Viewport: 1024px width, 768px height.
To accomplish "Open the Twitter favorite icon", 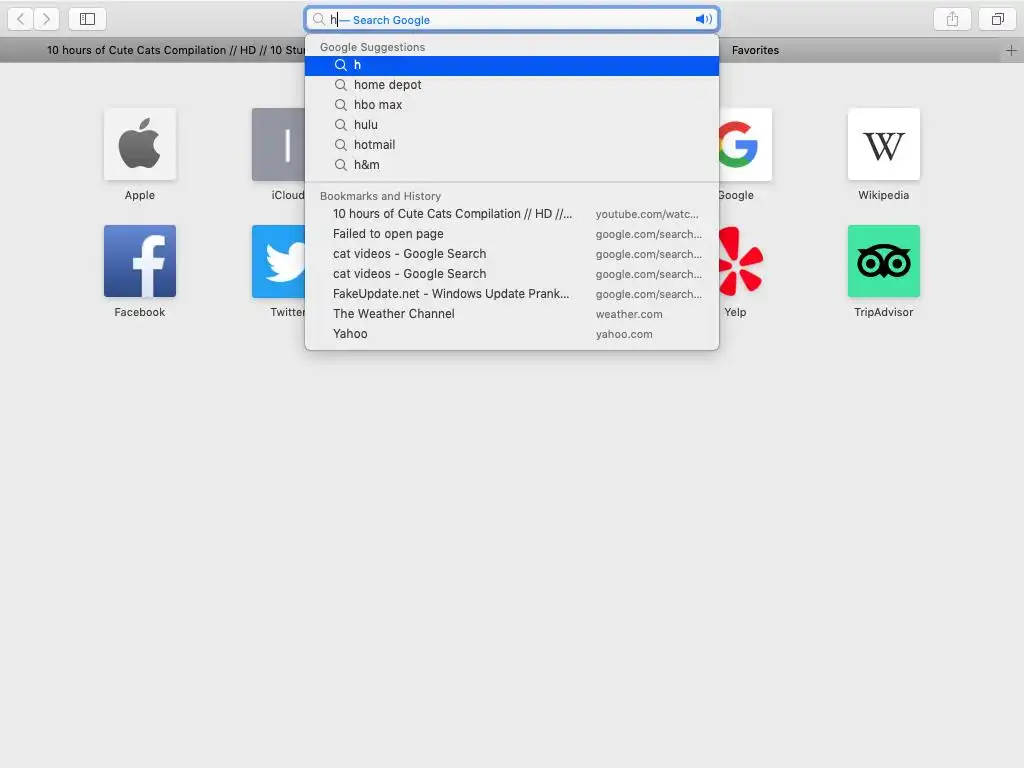I will pyautogui.click(x=279, y=261).
